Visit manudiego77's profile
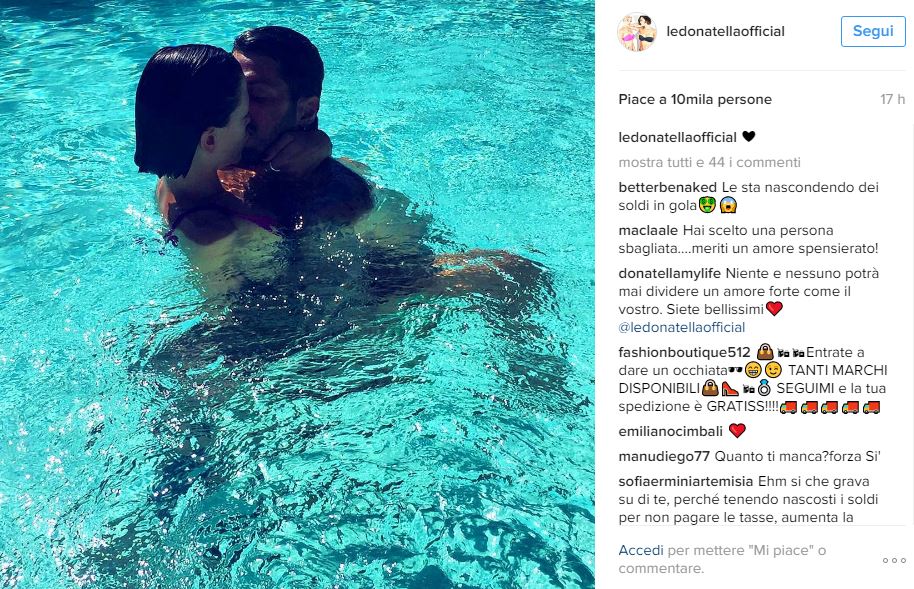The image size is (914, 589). tap(664, 457)
